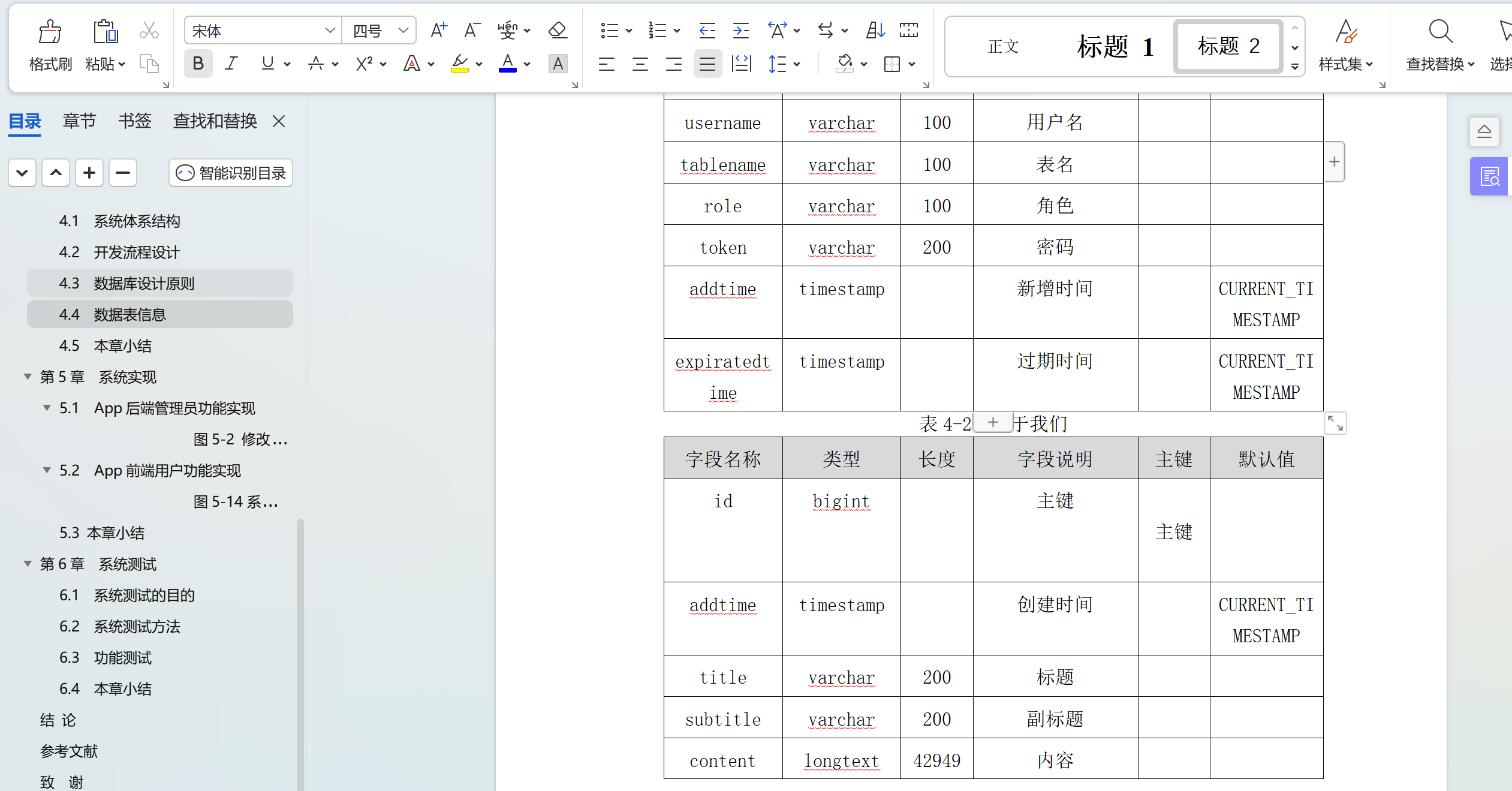Image resolution: width=1512 pixels, height=791 pixels.
Task: Open the borders dropdown arrow
Action: [912, 64]
